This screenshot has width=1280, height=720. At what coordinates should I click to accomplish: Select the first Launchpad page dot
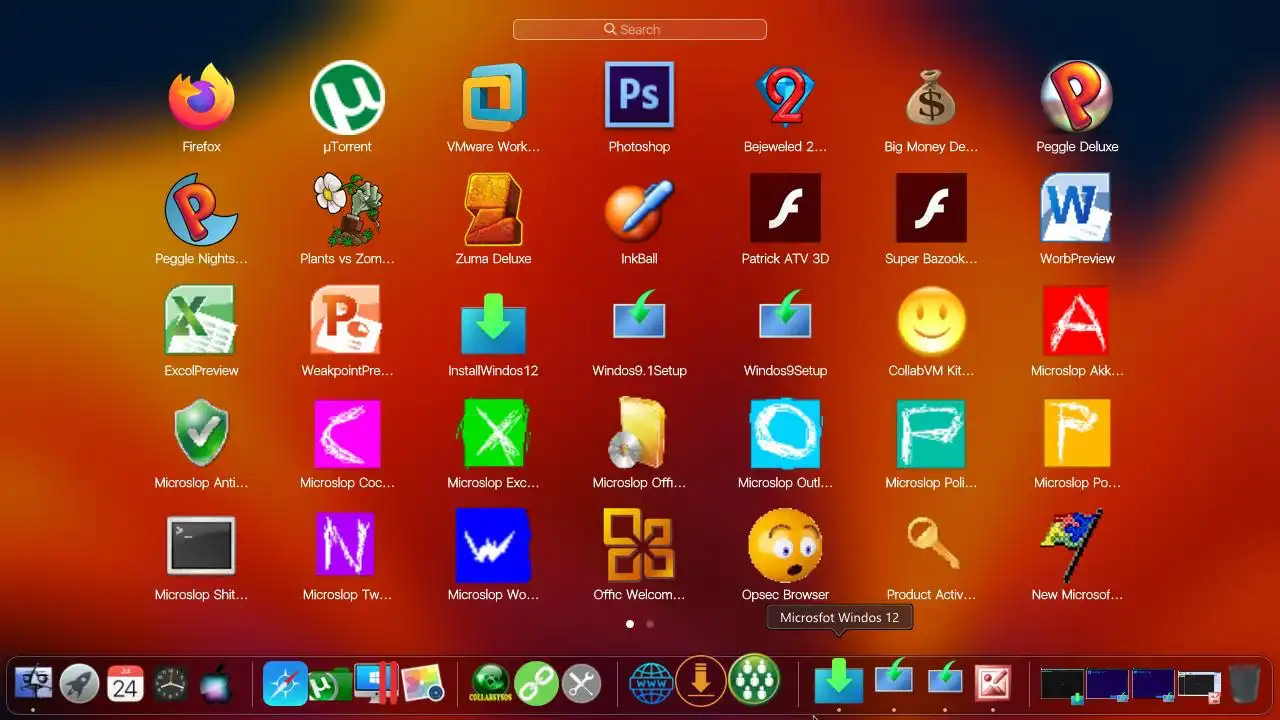coord(629,623)
